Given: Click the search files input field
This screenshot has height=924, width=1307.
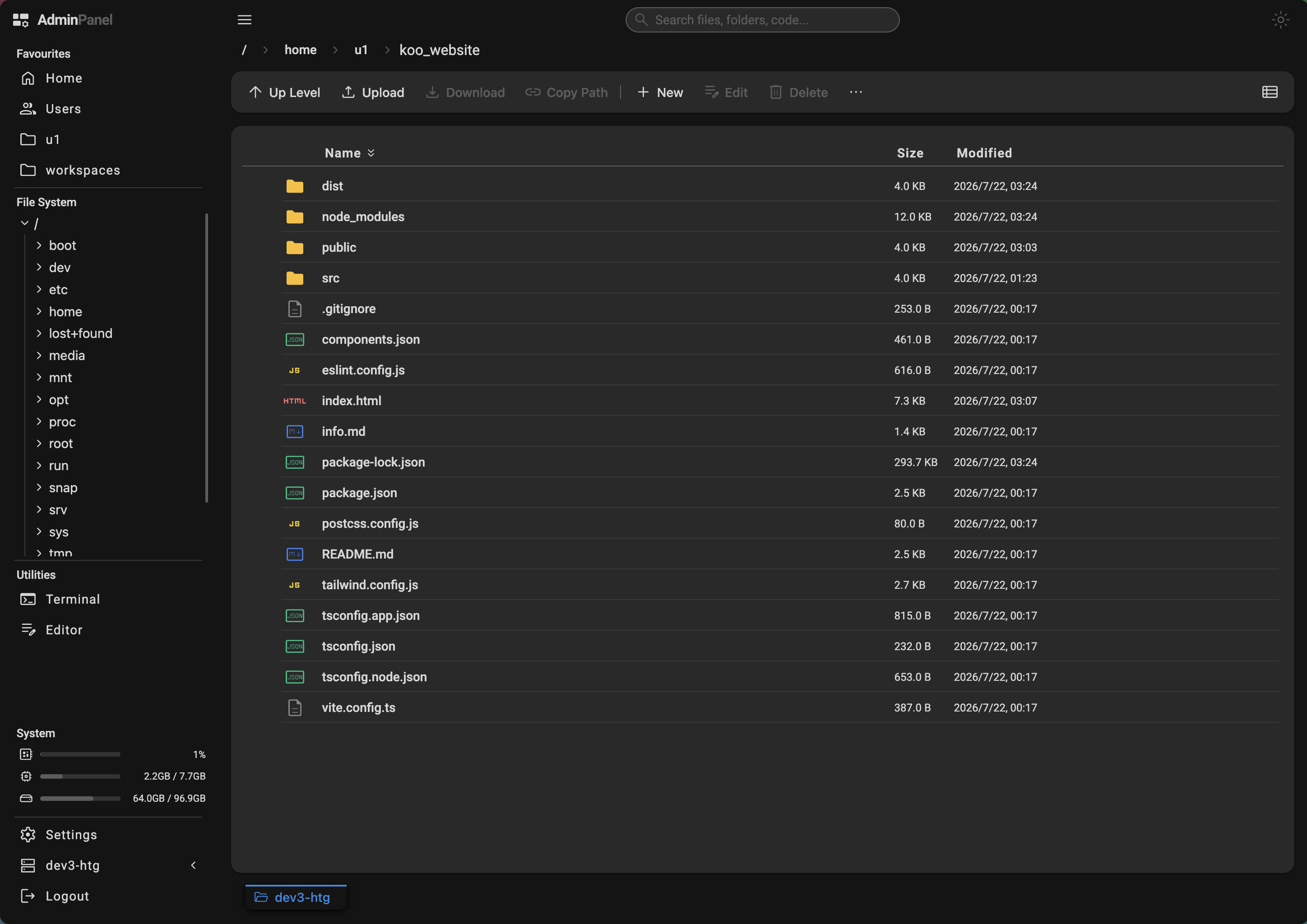Looking at the screenshot, I should [x=762, y=20].
